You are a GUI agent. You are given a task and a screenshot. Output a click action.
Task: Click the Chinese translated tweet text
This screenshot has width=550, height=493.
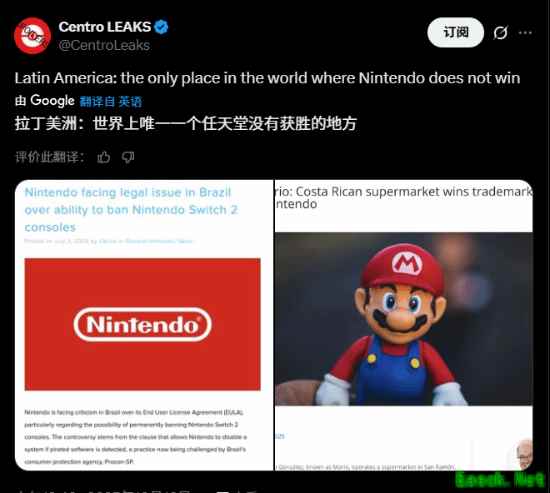[x=186, y=124]
